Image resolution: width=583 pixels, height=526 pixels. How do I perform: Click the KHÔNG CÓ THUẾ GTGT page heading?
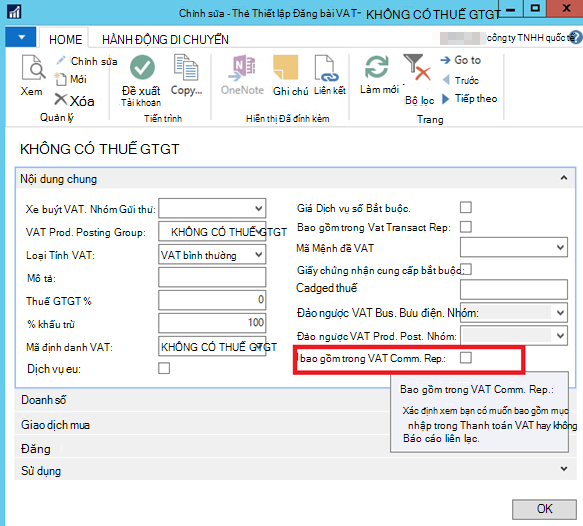(100, 149)
